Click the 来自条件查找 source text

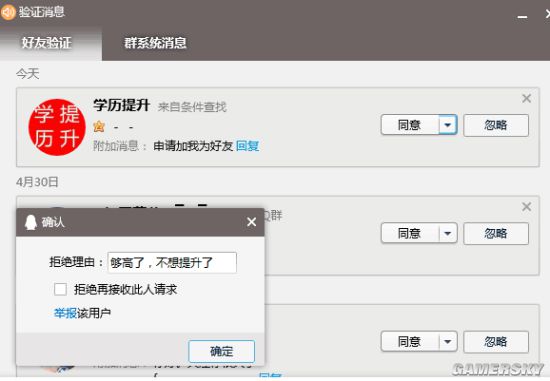pyautogui.click(x=192, y=107)
